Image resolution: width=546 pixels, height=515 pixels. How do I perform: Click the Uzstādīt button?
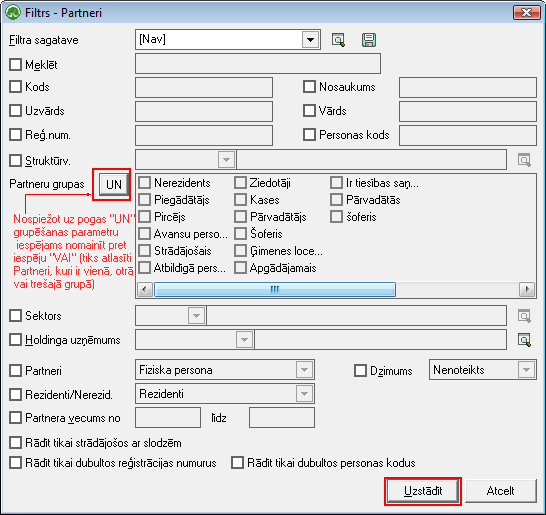coord(423,491)
